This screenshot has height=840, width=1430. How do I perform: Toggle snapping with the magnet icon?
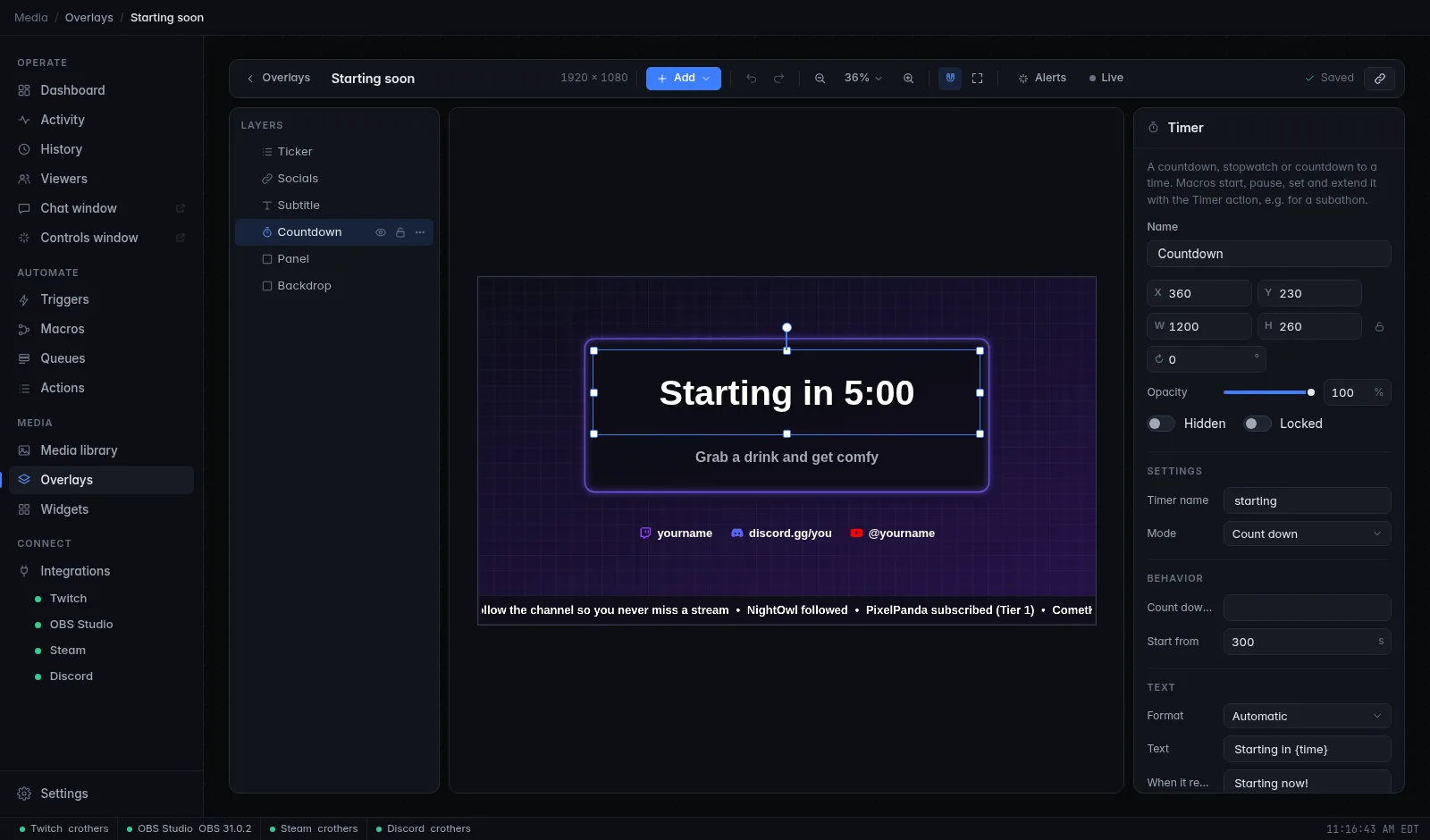point(950,79)
